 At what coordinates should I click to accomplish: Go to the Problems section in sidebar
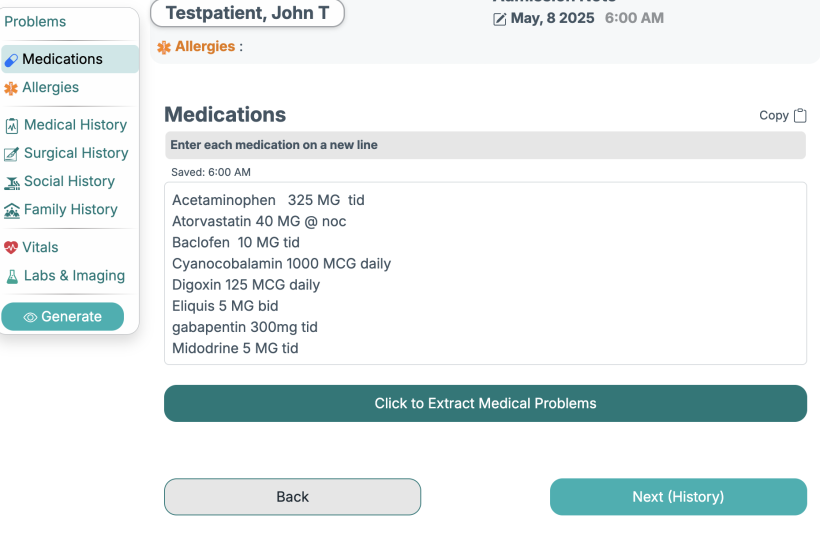36,22
